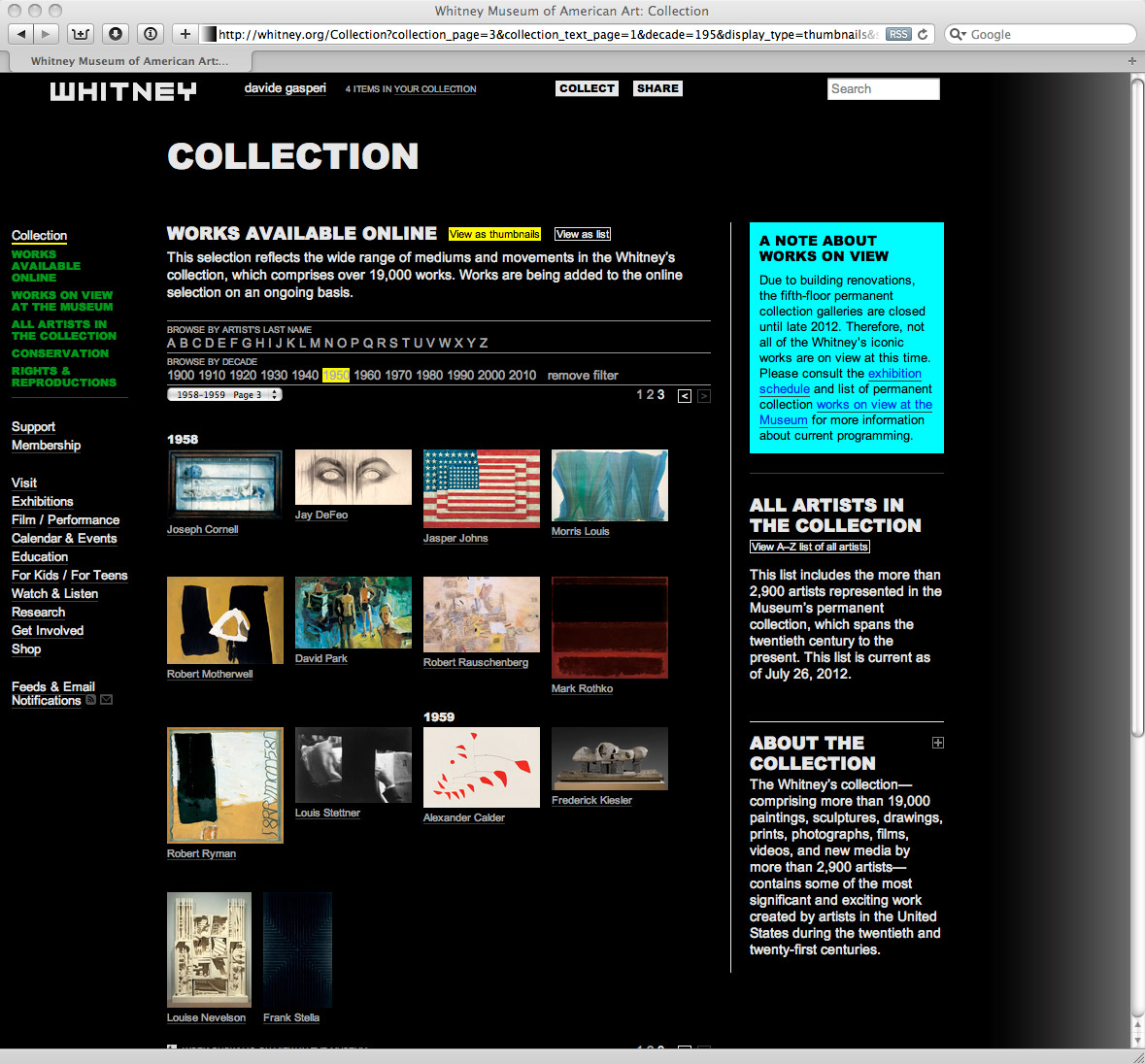This screenshot has width=1145, height=1064.
Task: Open Collection in the sidebar
Action: 40,236
